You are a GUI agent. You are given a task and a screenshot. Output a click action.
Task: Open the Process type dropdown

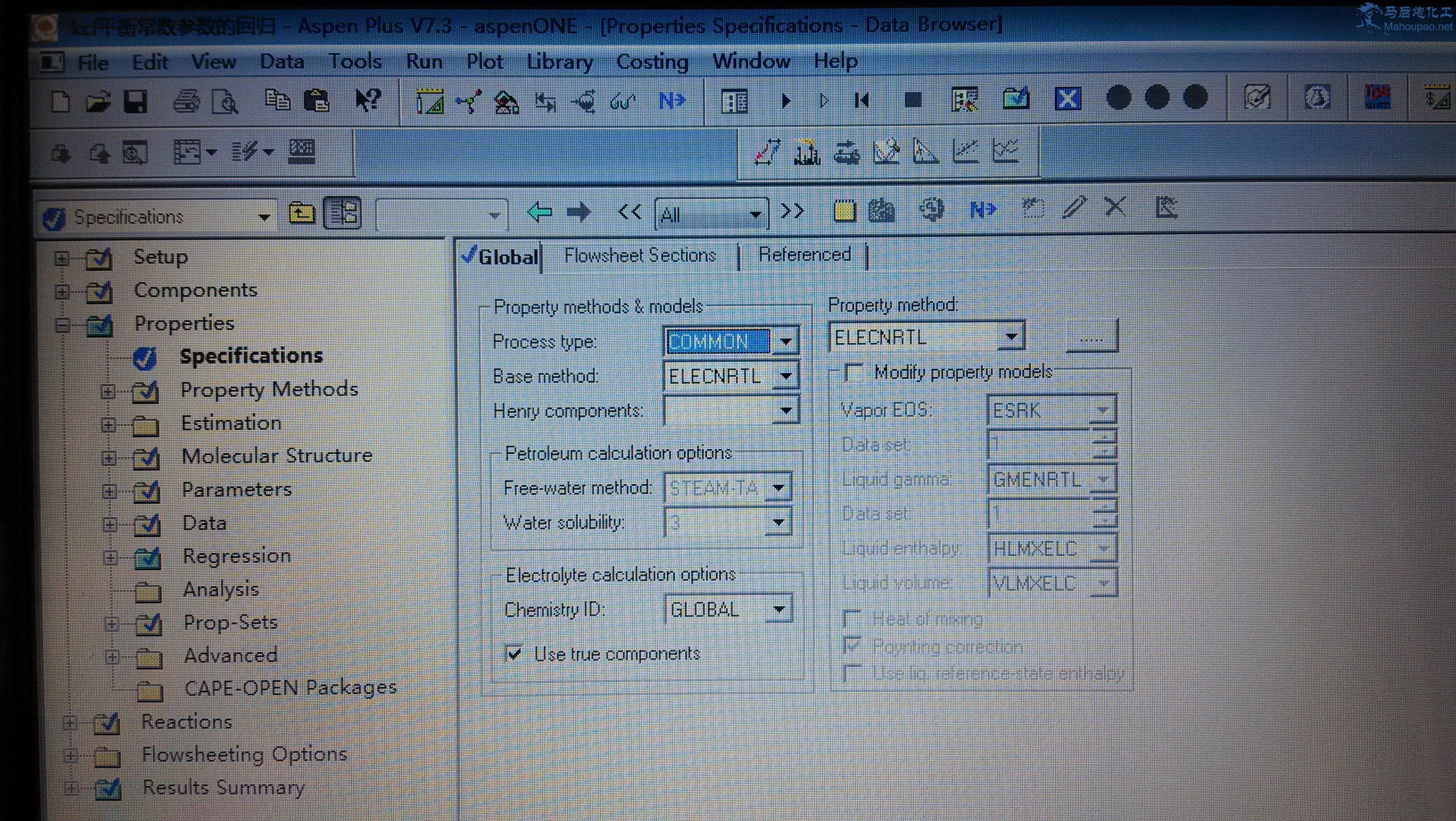click(785, 341)
